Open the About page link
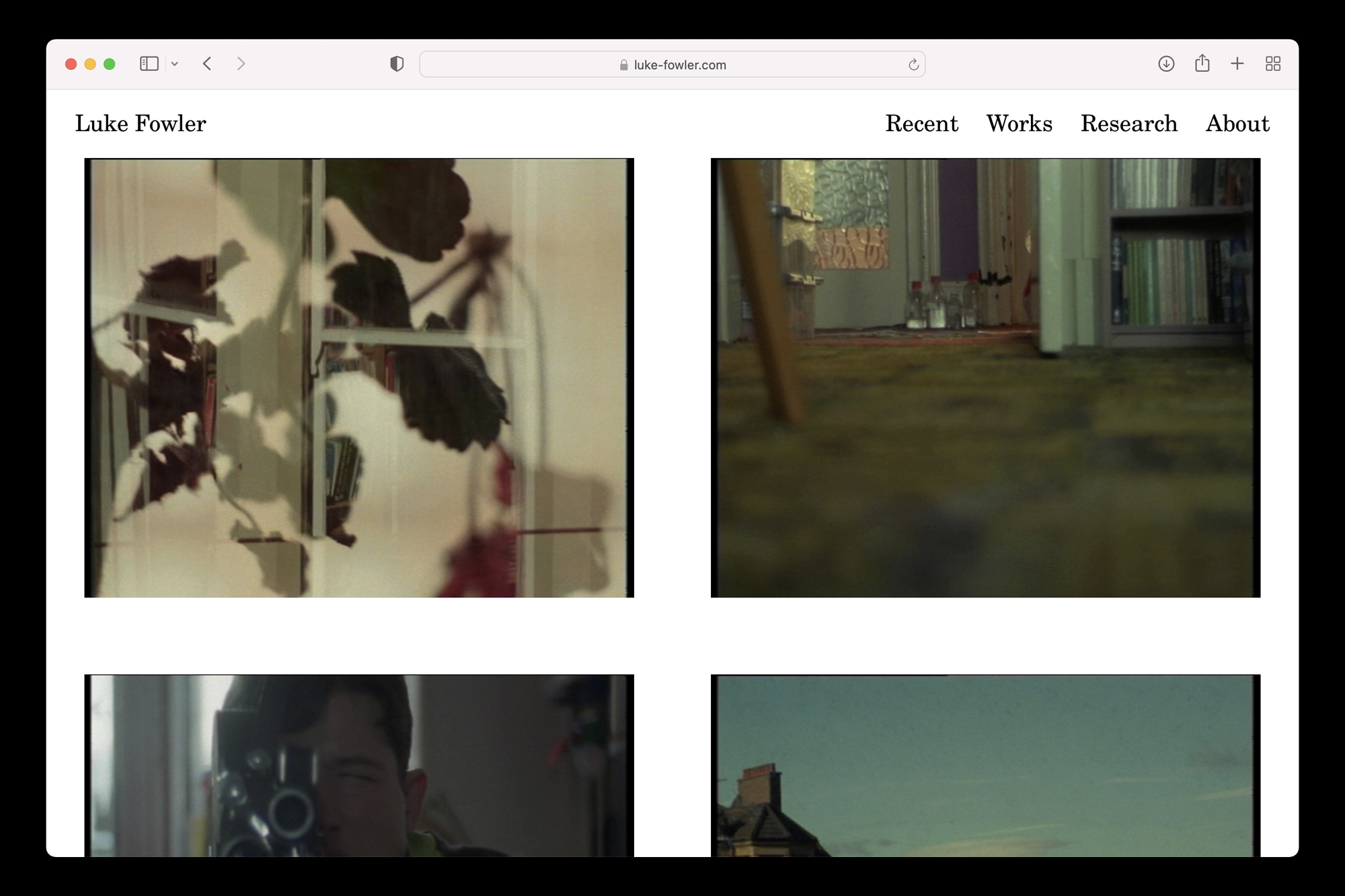Screen dimensions: 1345x896 pyautogui.click(x=1237, y=124)
